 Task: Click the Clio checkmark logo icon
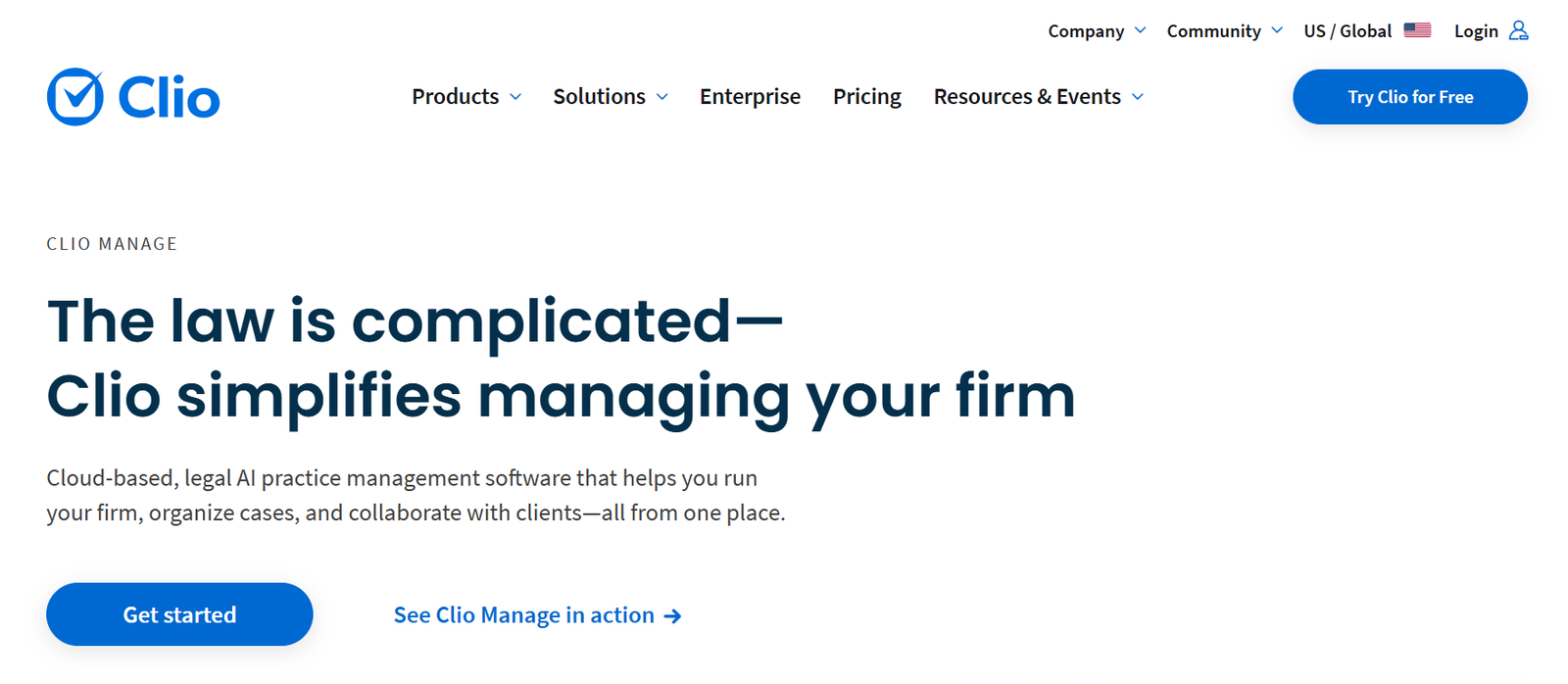pos(75,96)
